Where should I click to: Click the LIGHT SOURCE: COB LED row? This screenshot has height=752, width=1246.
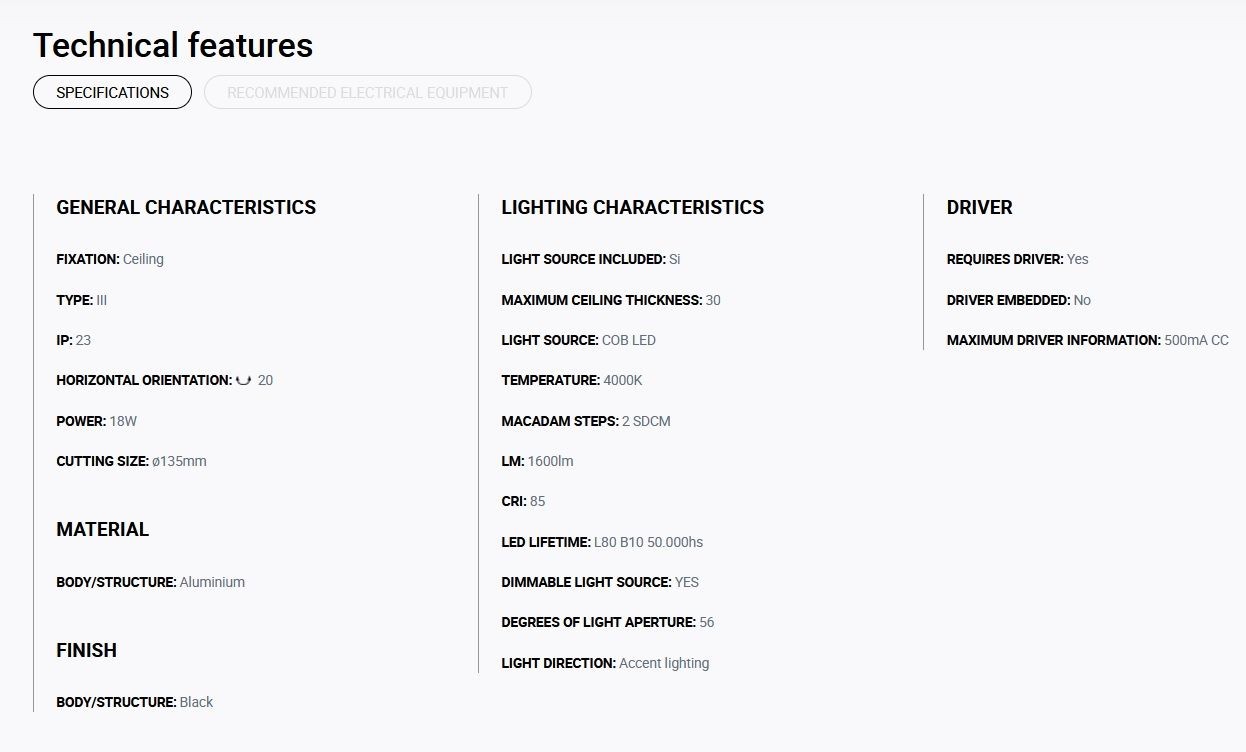pyautogui.click(x=578, y=340)
